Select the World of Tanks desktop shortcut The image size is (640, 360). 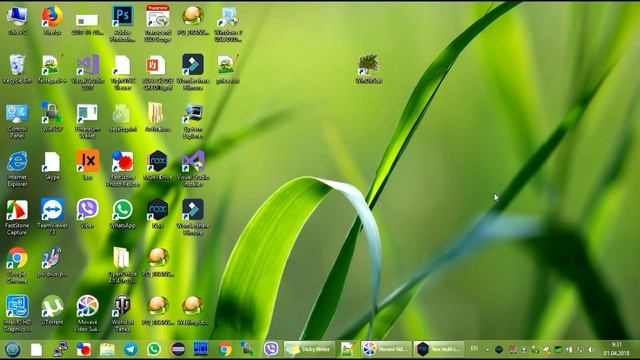click(x=122, y=313)
